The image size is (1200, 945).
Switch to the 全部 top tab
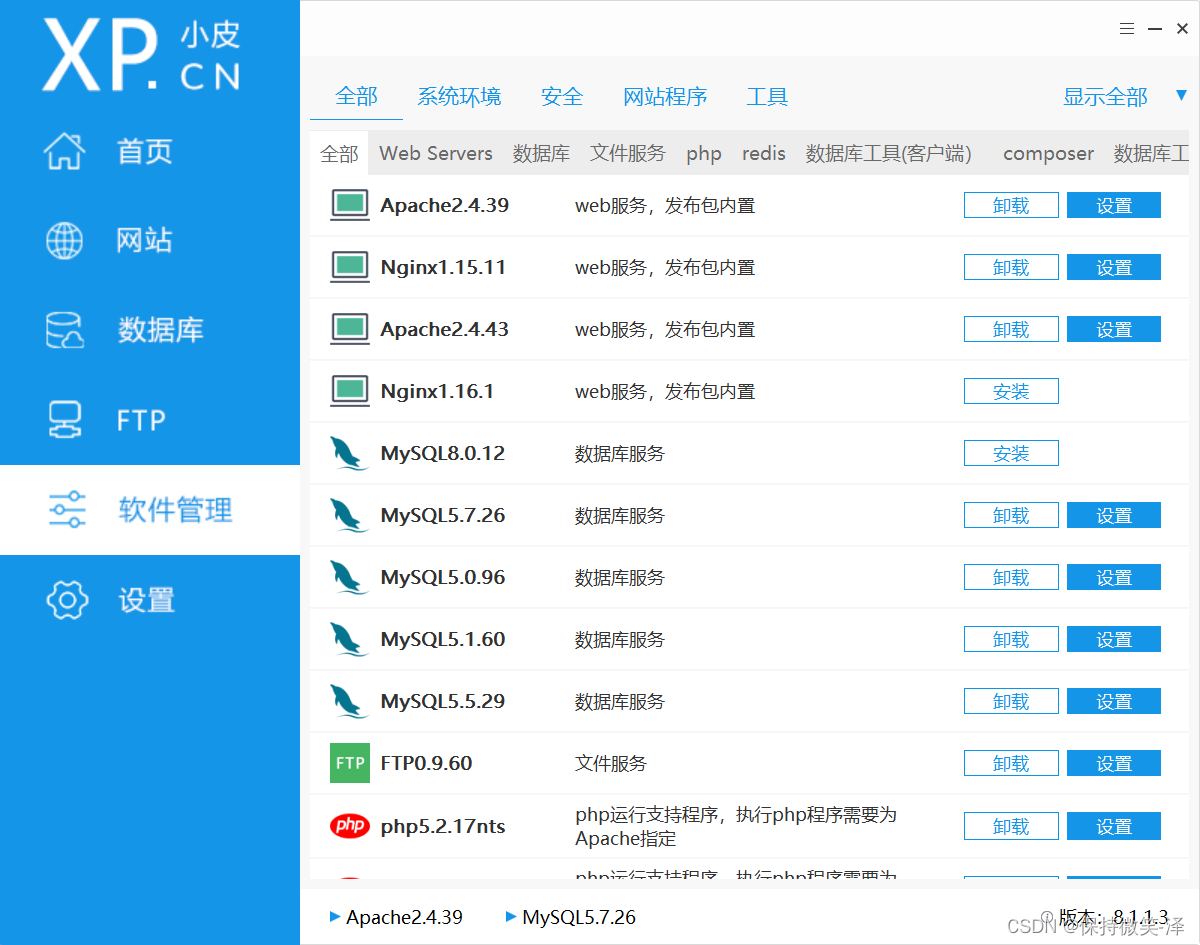[356, 97]
